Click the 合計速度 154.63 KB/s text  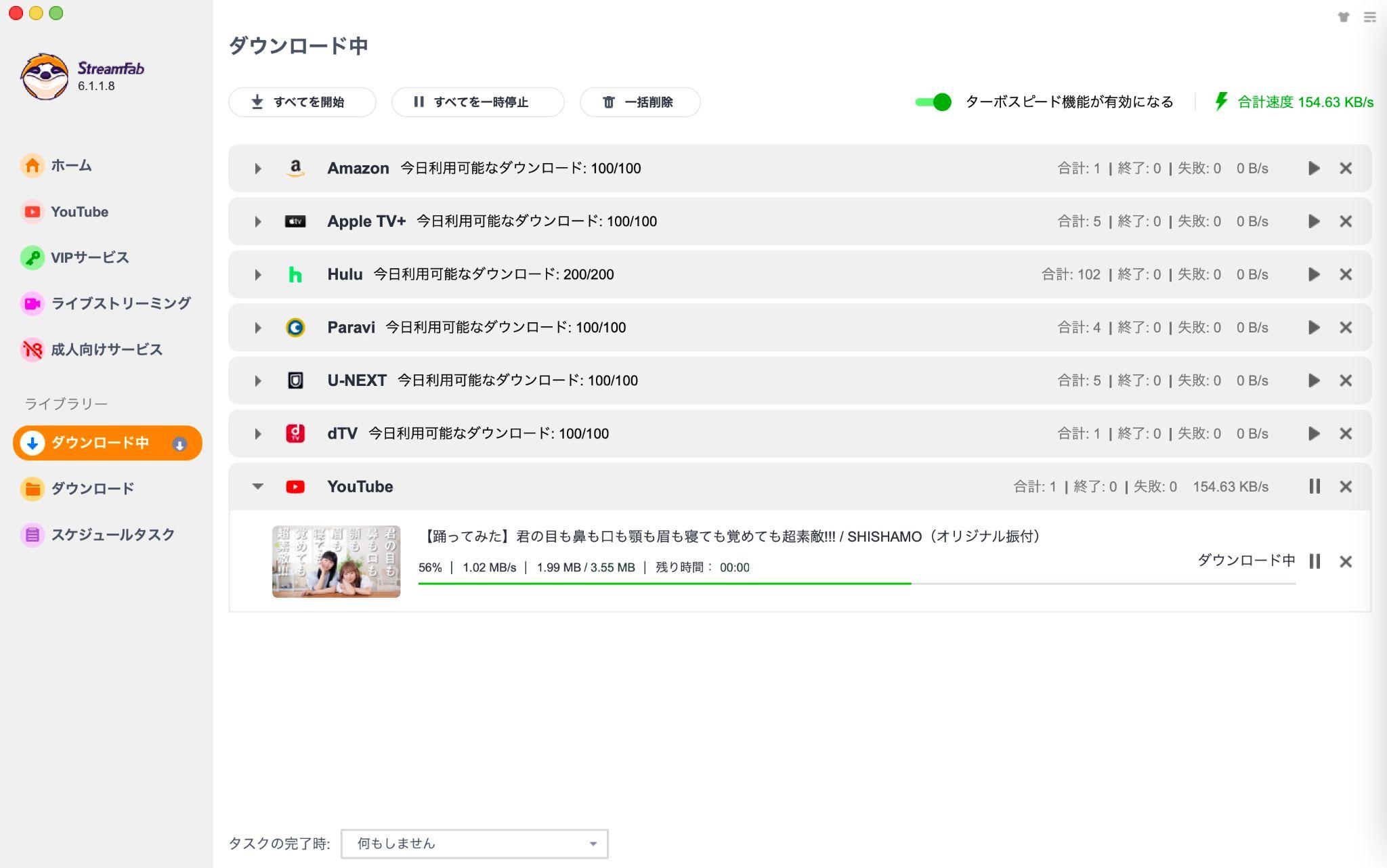[x=1305, y=102]
